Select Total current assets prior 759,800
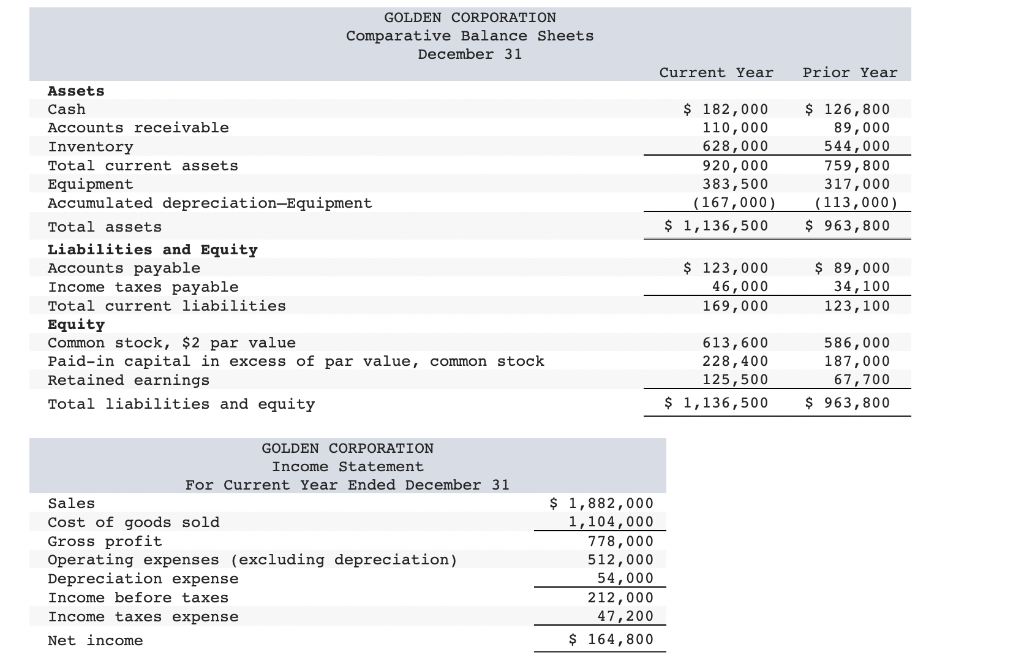 [x=857, y=165]
